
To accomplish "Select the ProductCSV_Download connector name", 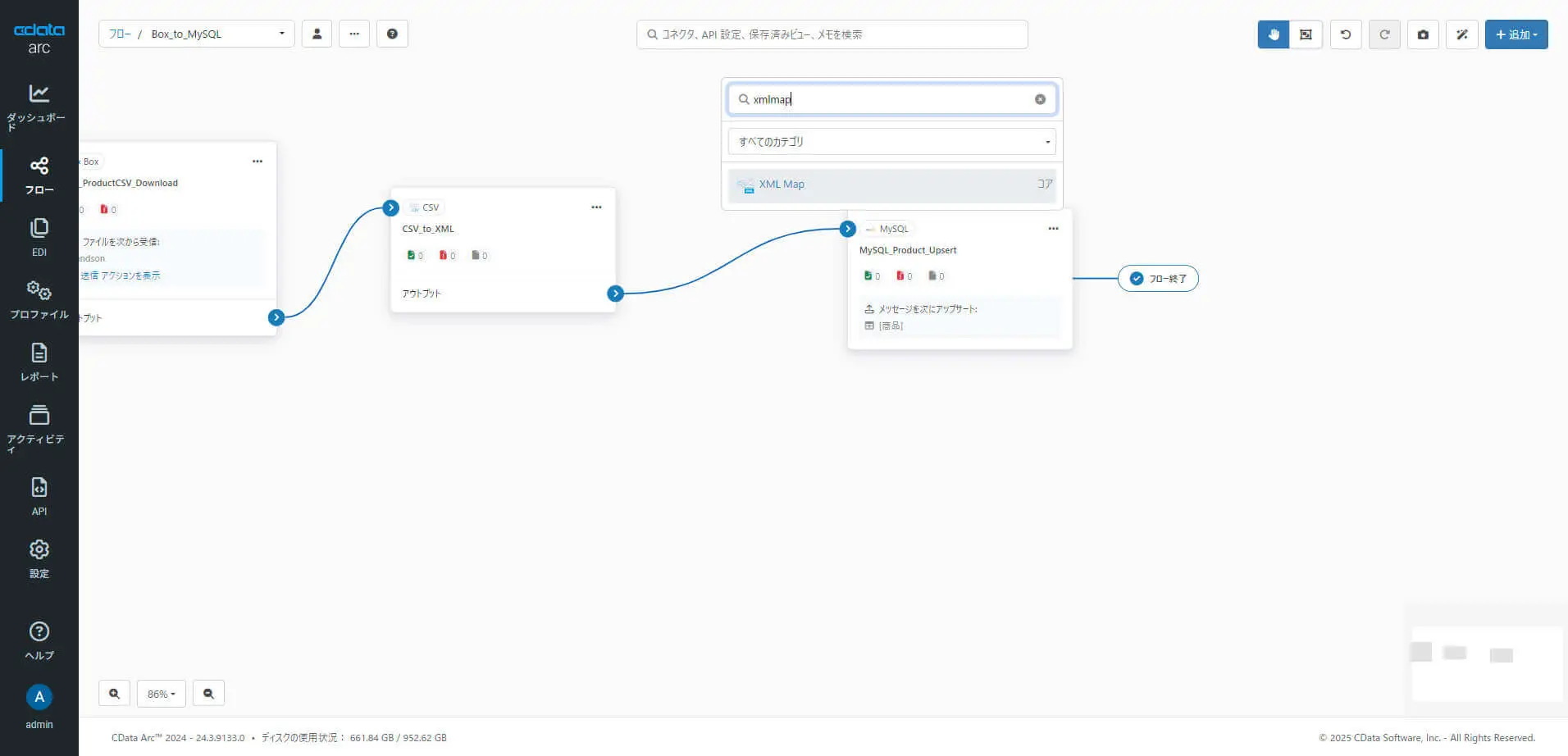I will point(130,183).
